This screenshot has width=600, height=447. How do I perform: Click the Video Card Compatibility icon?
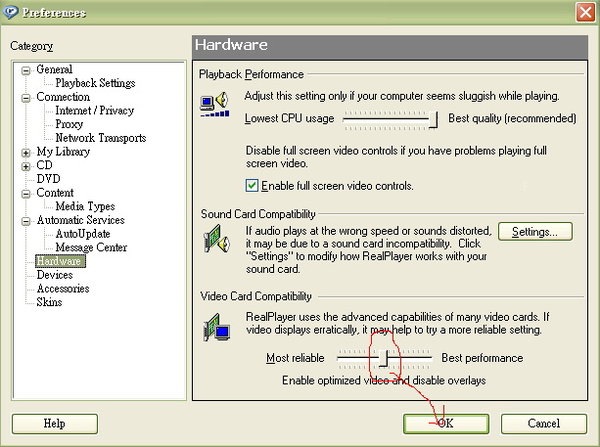[x=217, y=327]
